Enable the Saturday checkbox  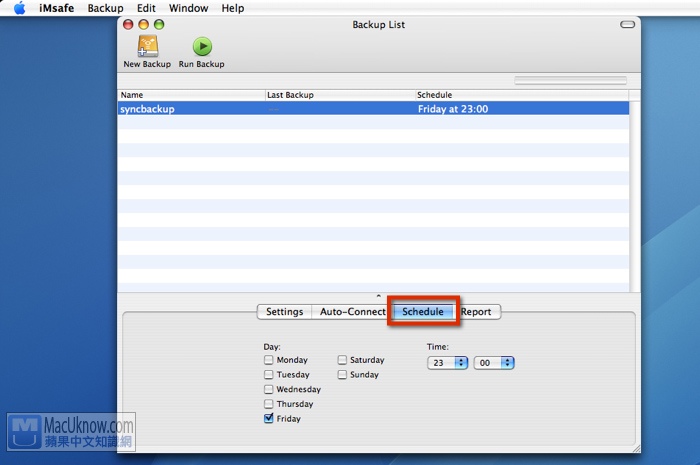(342, 360)
